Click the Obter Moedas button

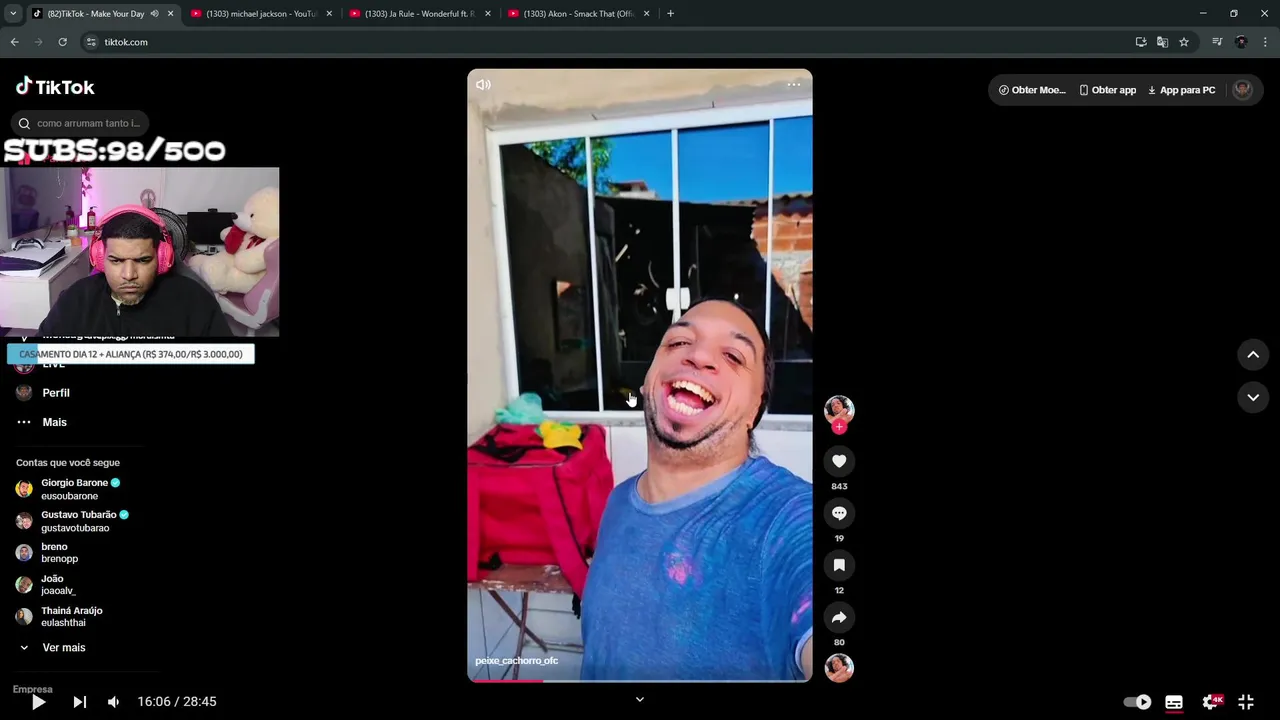coord(1032,90)
